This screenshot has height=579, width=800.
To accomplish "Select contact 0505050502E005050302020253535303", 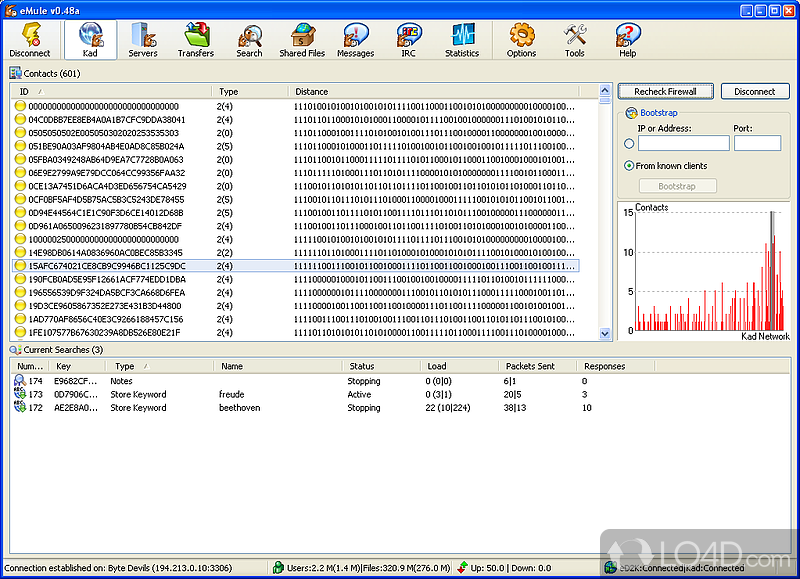I will 295,133.
